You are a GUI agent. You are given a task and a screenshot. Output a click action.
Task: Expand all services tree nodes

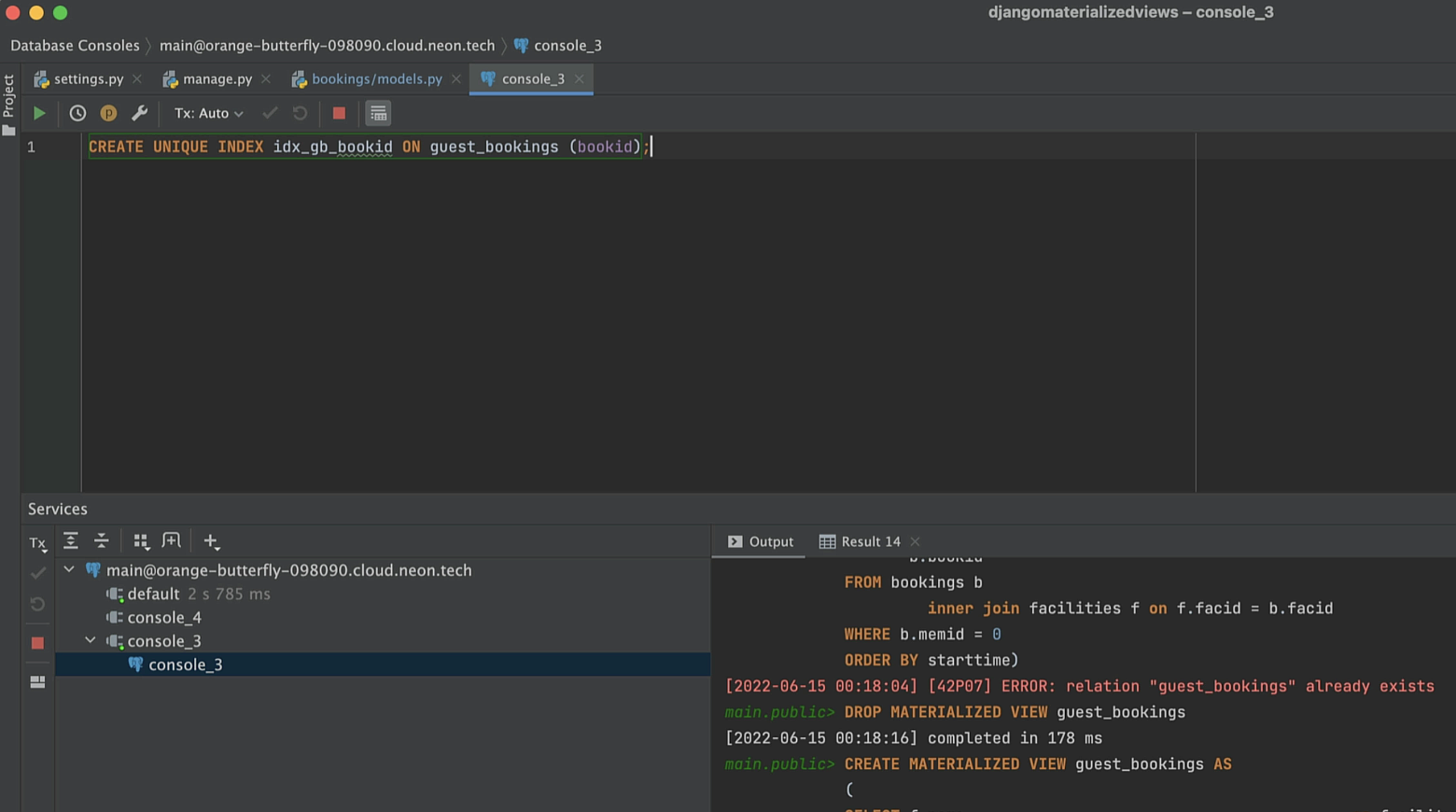pyautogui.click(x=71, y=541)
